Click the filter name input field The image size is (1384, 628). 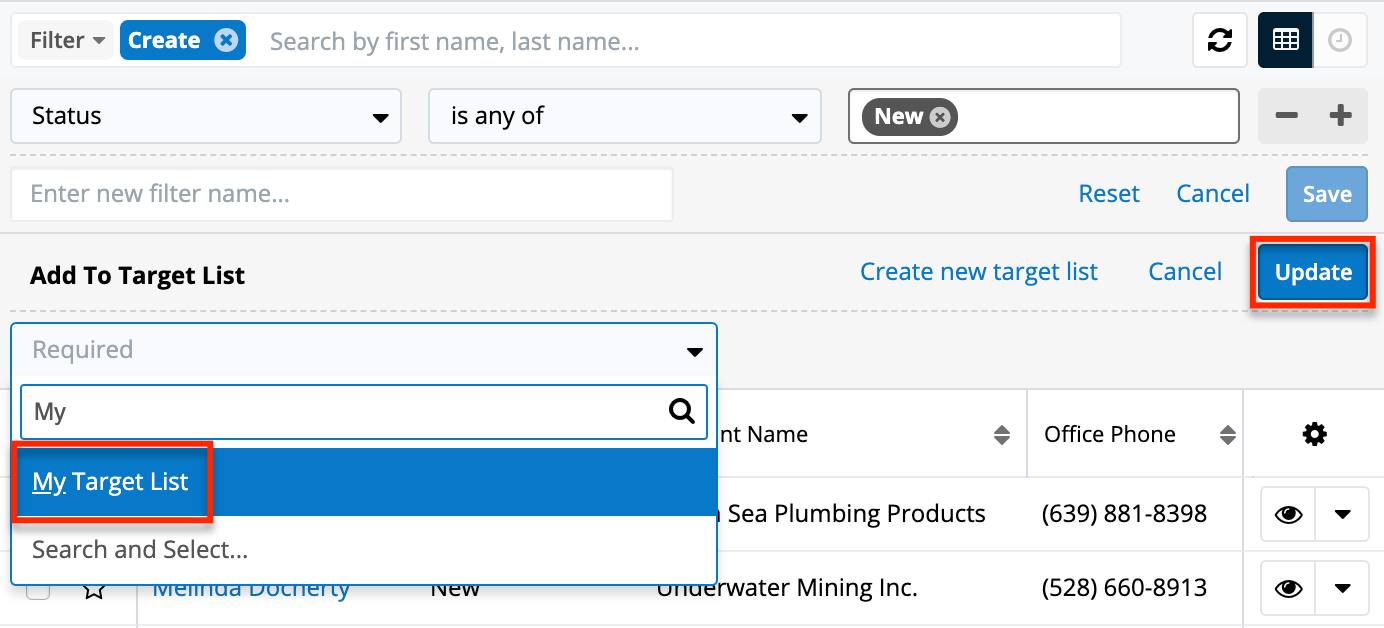point(341,194)
